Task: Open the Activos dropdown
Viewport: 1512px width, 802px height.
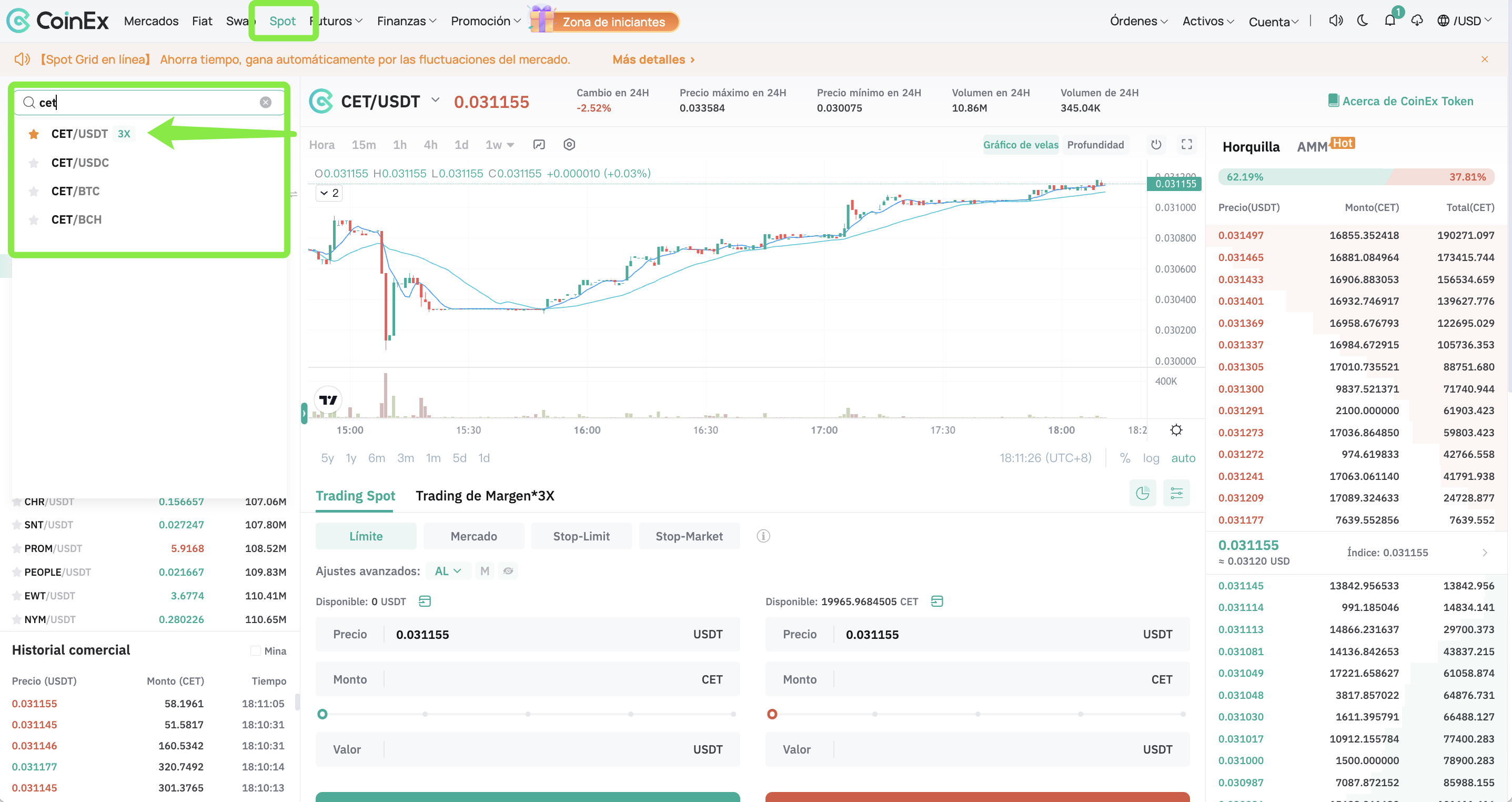Action: pos(1207,21)
